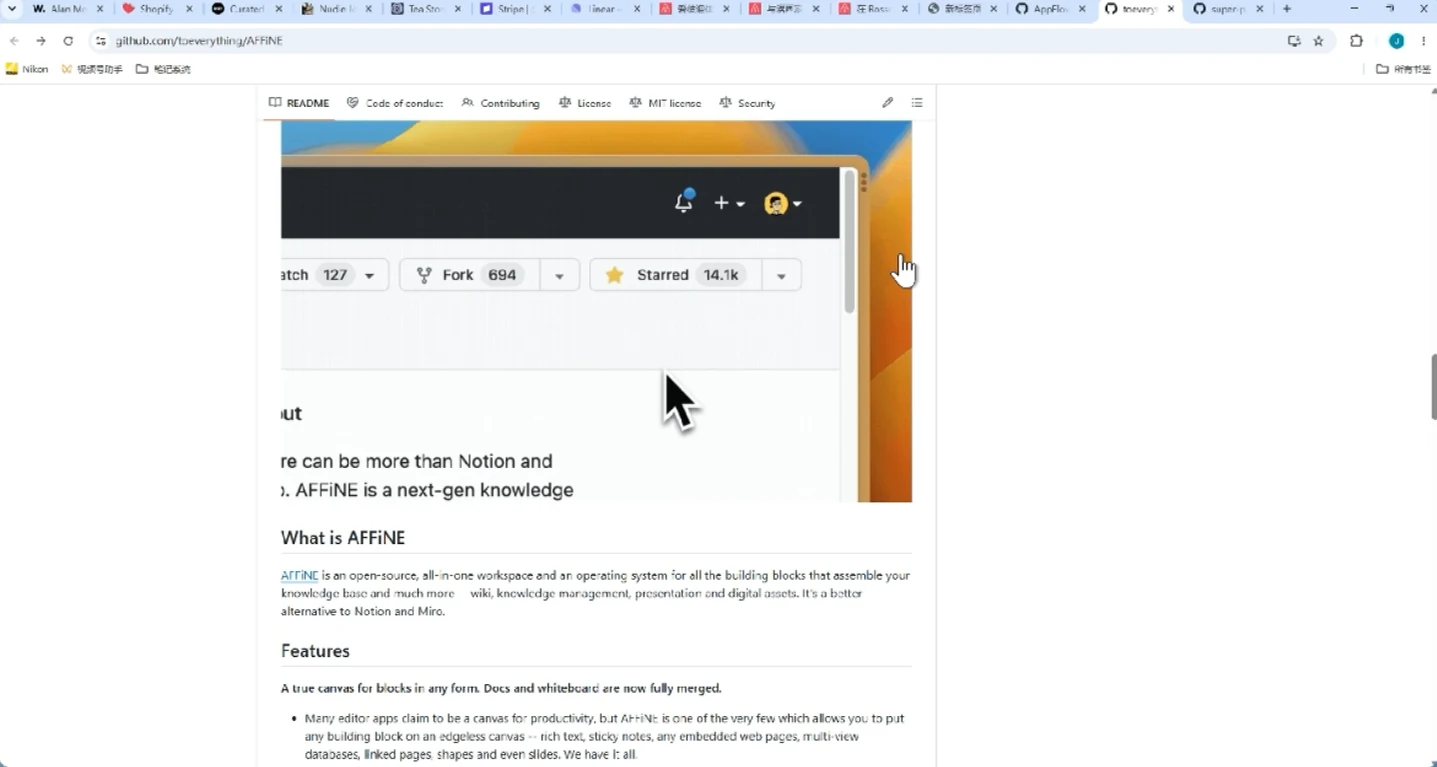This screenshot has height=767, width=1437.
Task: Close the Stripe tab
Action: 547,9
